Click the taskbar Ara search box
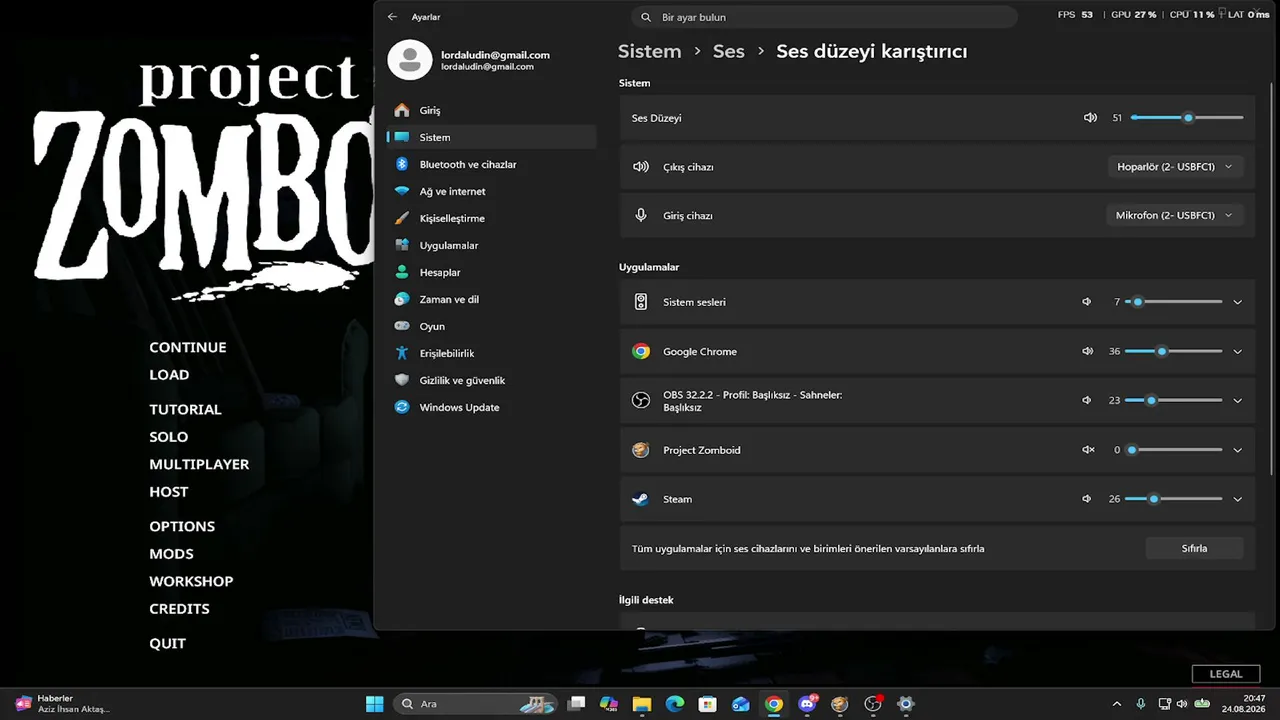 click(476, 704)
